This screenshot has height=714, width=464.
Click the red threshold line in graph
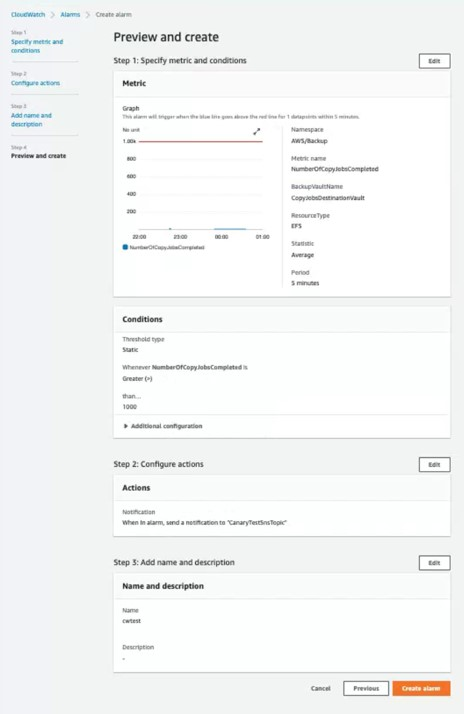tap(200, 142)
